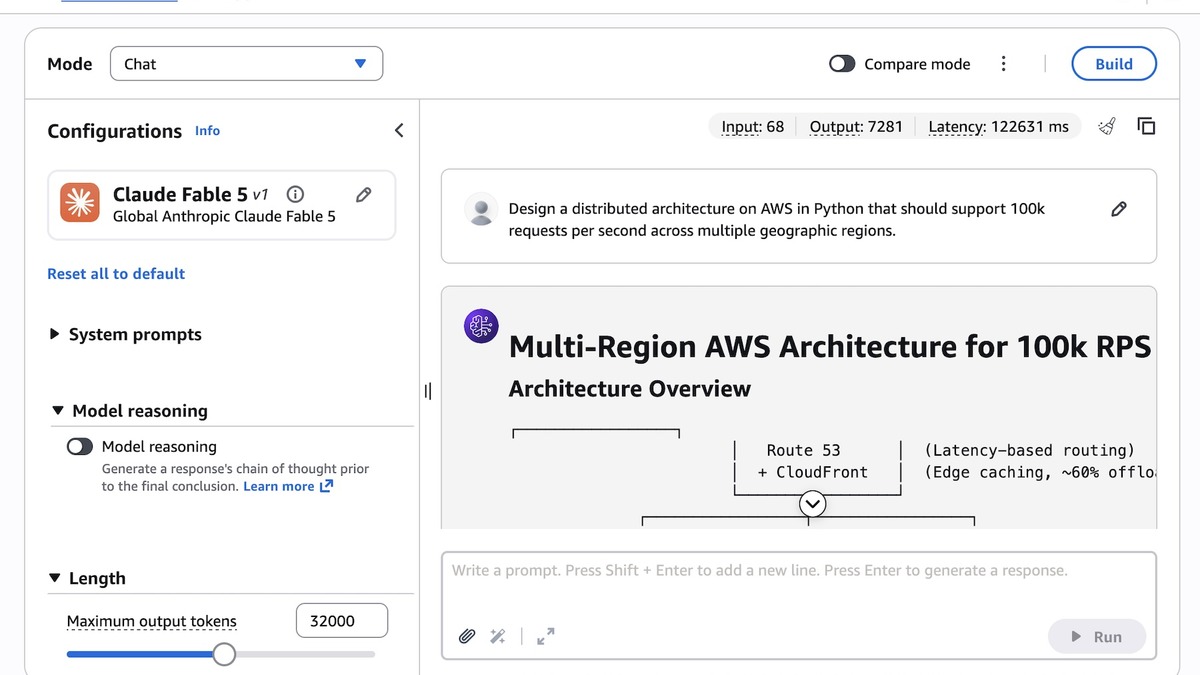Screen dimensions: 1200x675
Task: Open the three-dot more options menu
Action: tap(1003, 64)
